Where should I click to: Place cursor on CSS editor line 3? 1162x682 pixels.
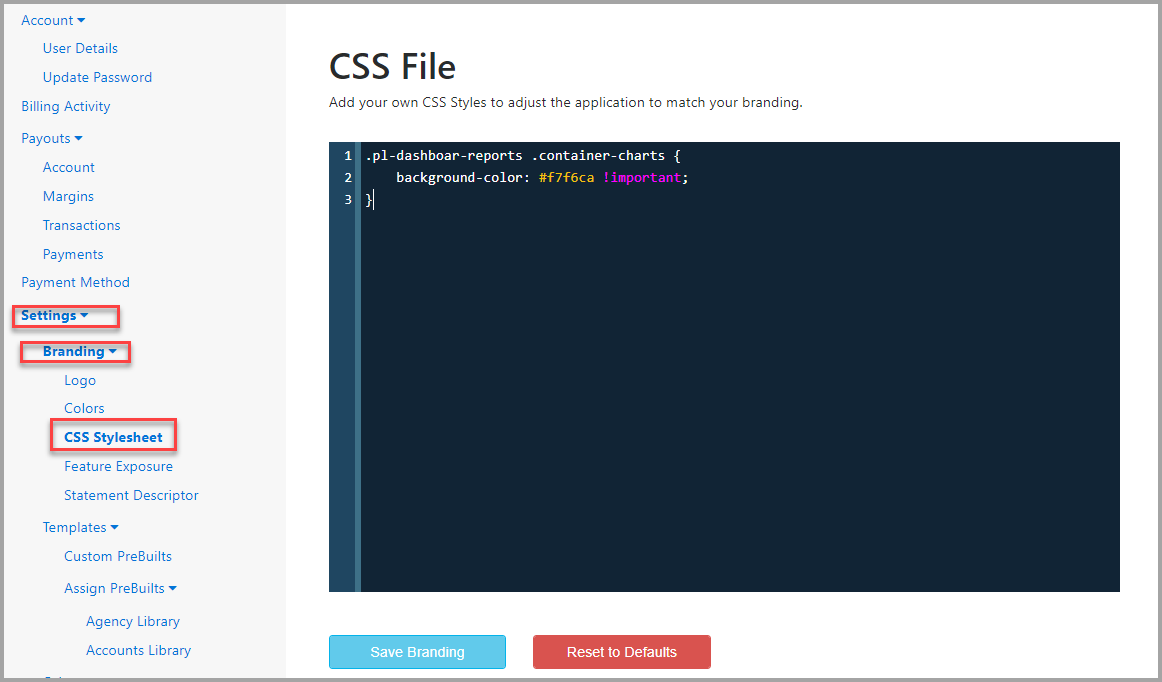coord(740,199)
